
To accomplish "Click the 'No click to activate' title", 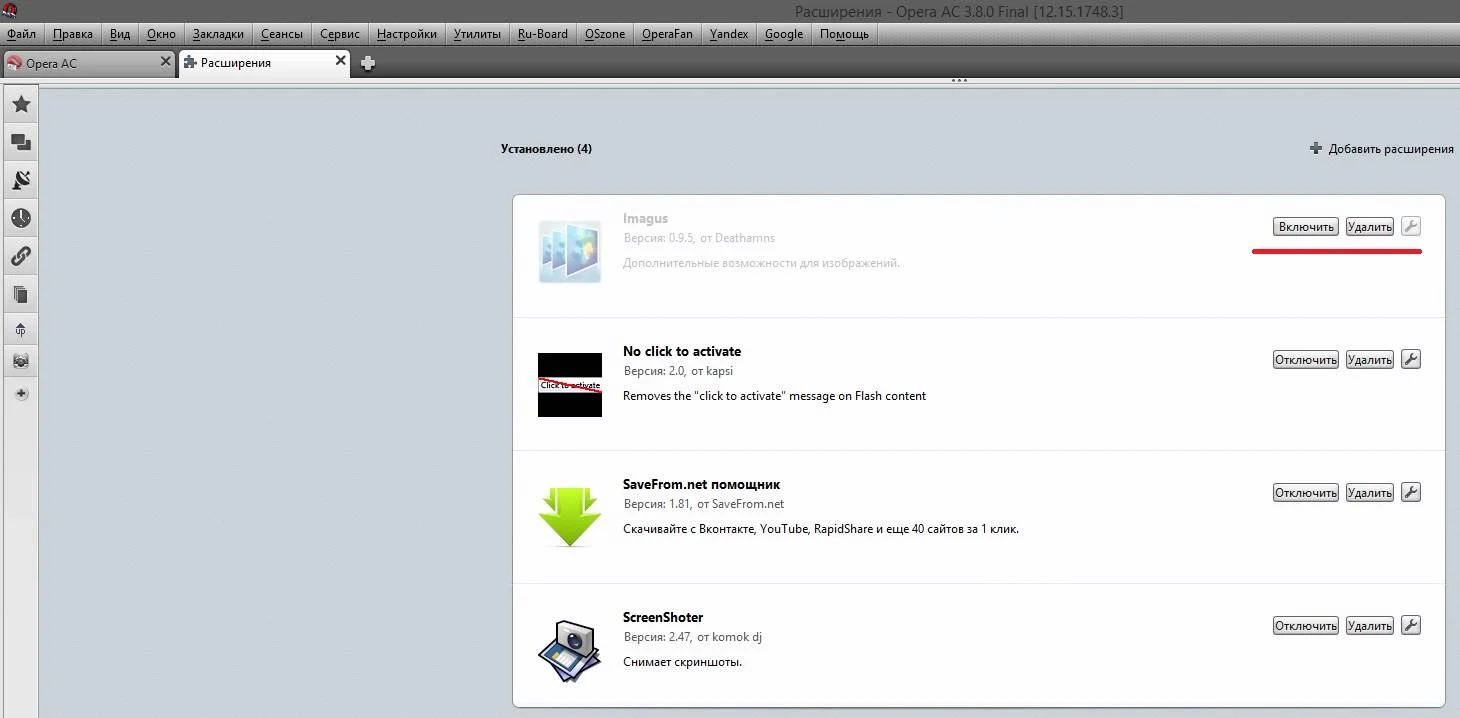I will [x=682, y=351].
